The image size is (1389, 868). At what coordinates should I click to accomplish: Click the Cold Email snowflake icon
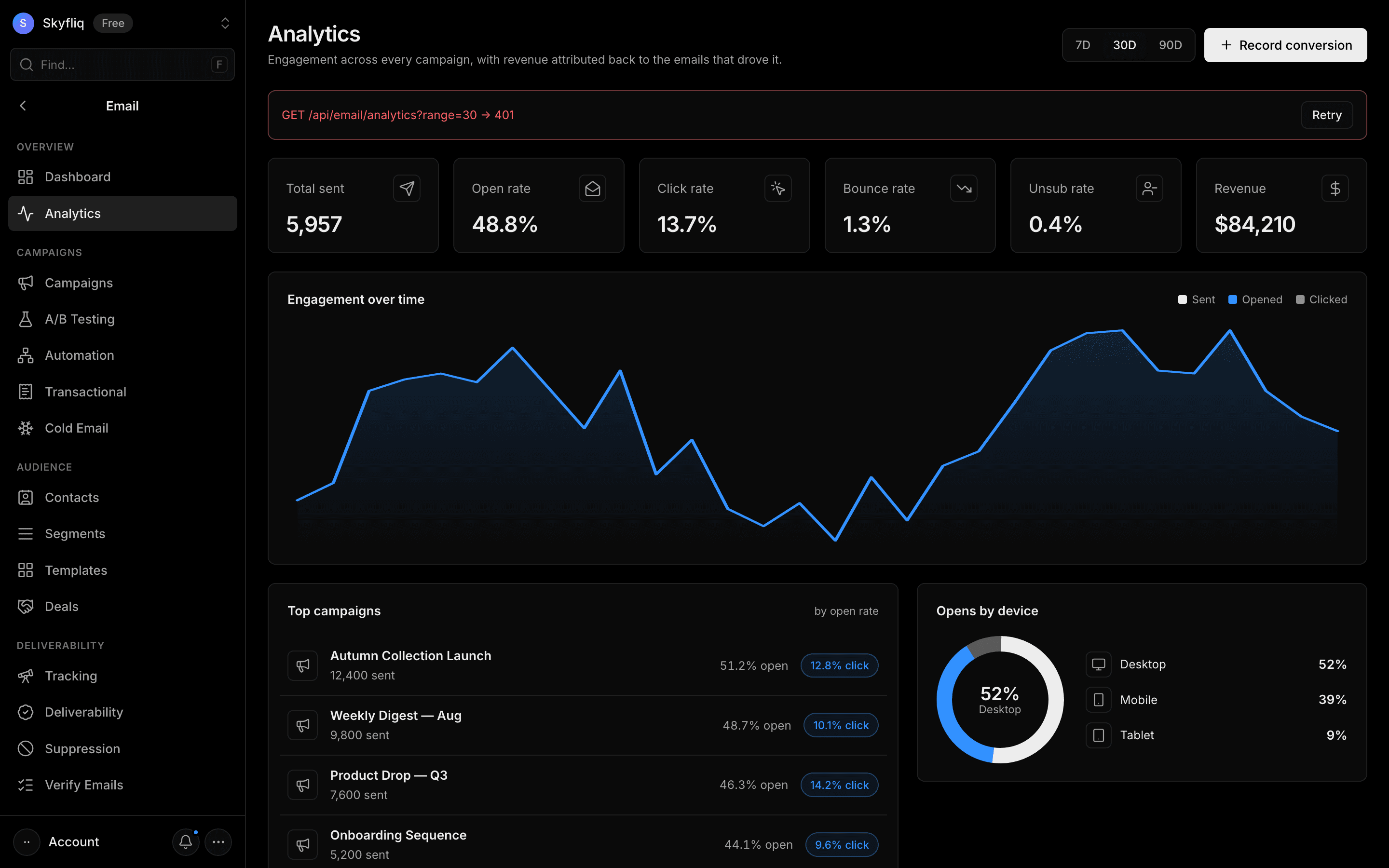(25, 428)
